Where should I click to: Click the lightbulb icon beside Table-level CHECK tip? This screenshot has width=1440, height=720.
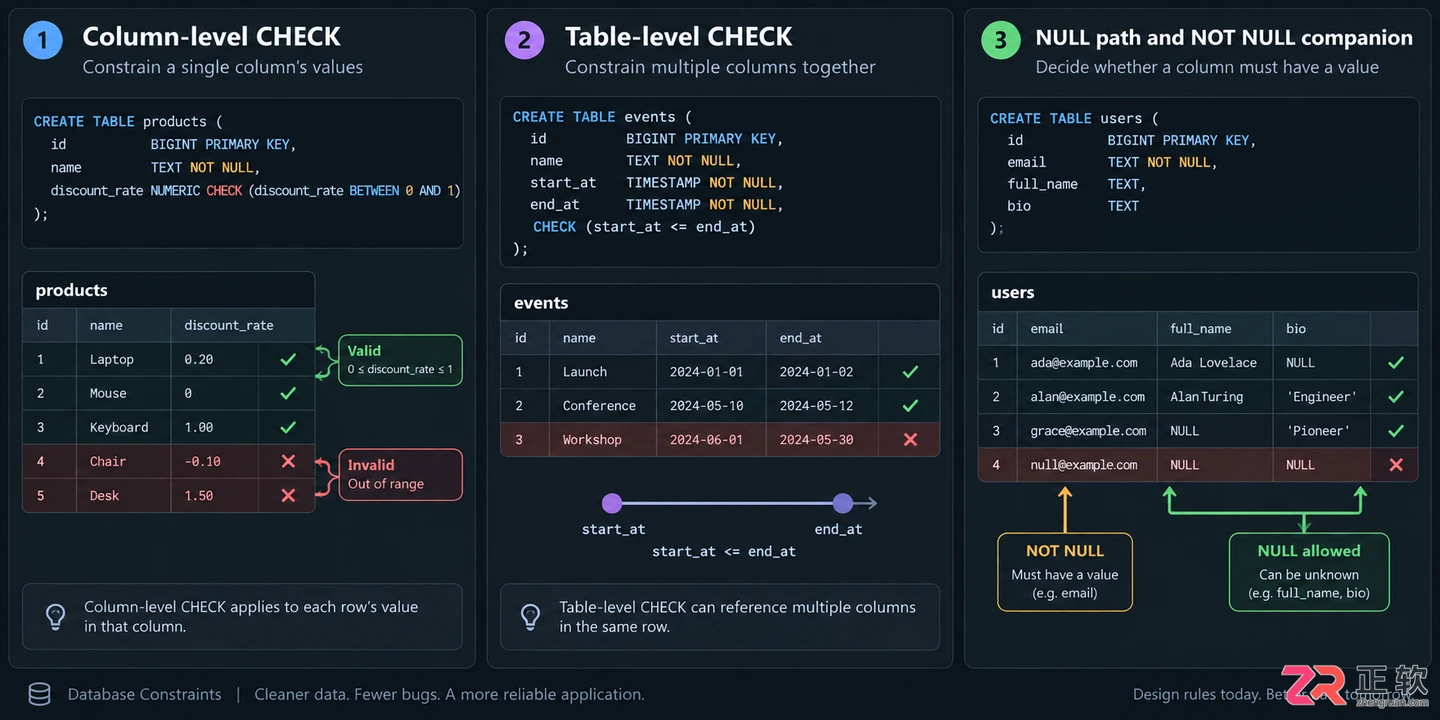(531, 616)
